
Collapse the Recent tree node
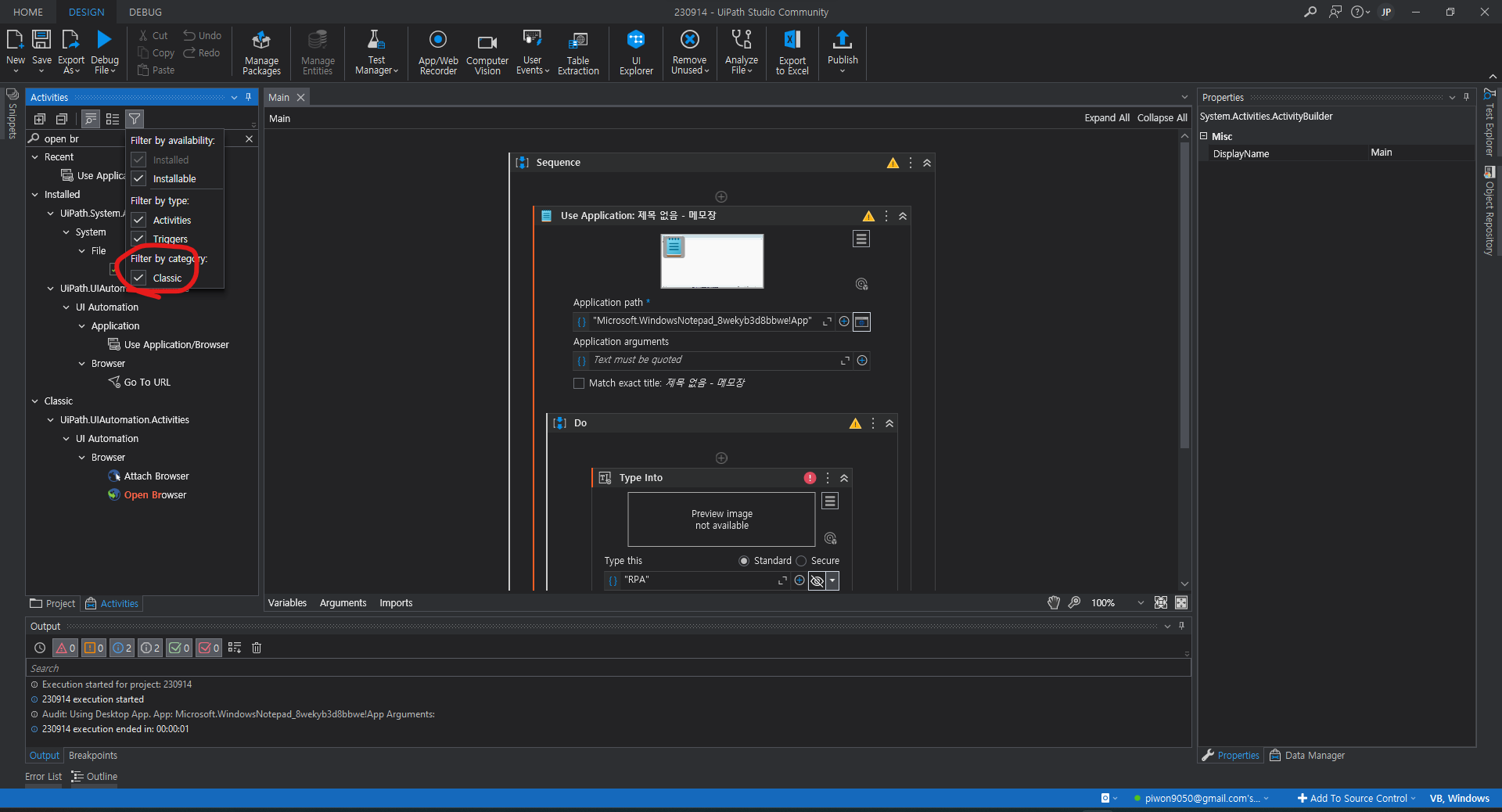[x=35, y=157]
